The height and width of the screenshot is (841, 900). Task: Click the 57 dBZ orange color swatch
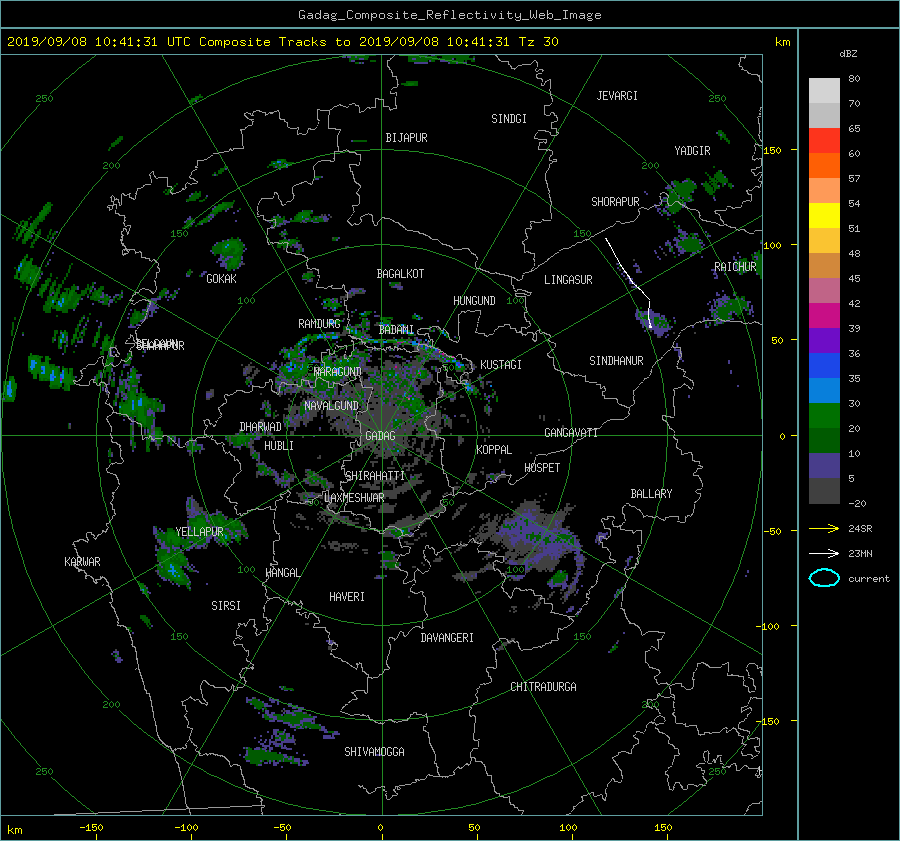click(824, 190)
